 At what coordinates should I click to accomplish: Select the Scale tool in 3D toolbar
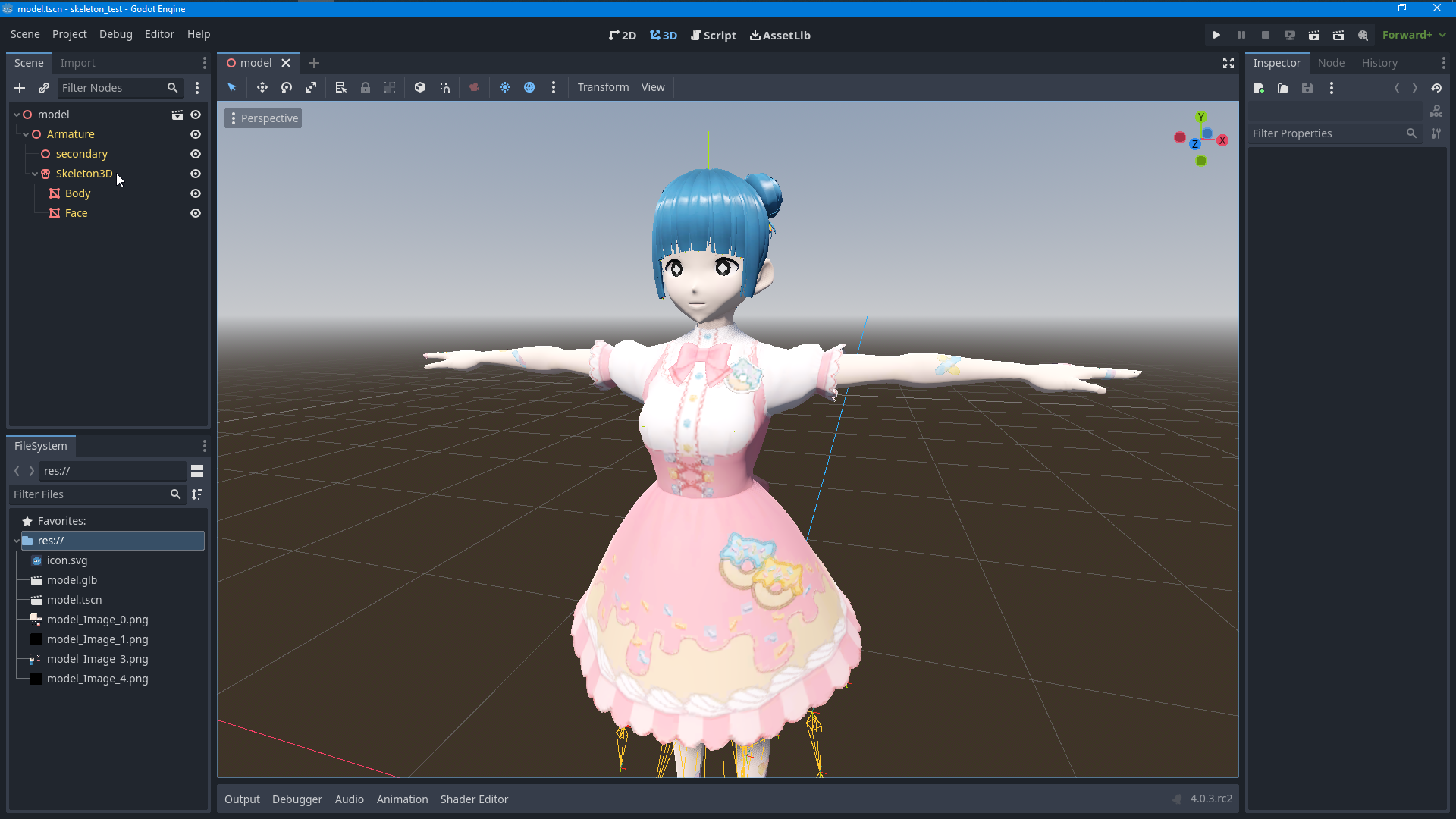[x=311, y=87]
